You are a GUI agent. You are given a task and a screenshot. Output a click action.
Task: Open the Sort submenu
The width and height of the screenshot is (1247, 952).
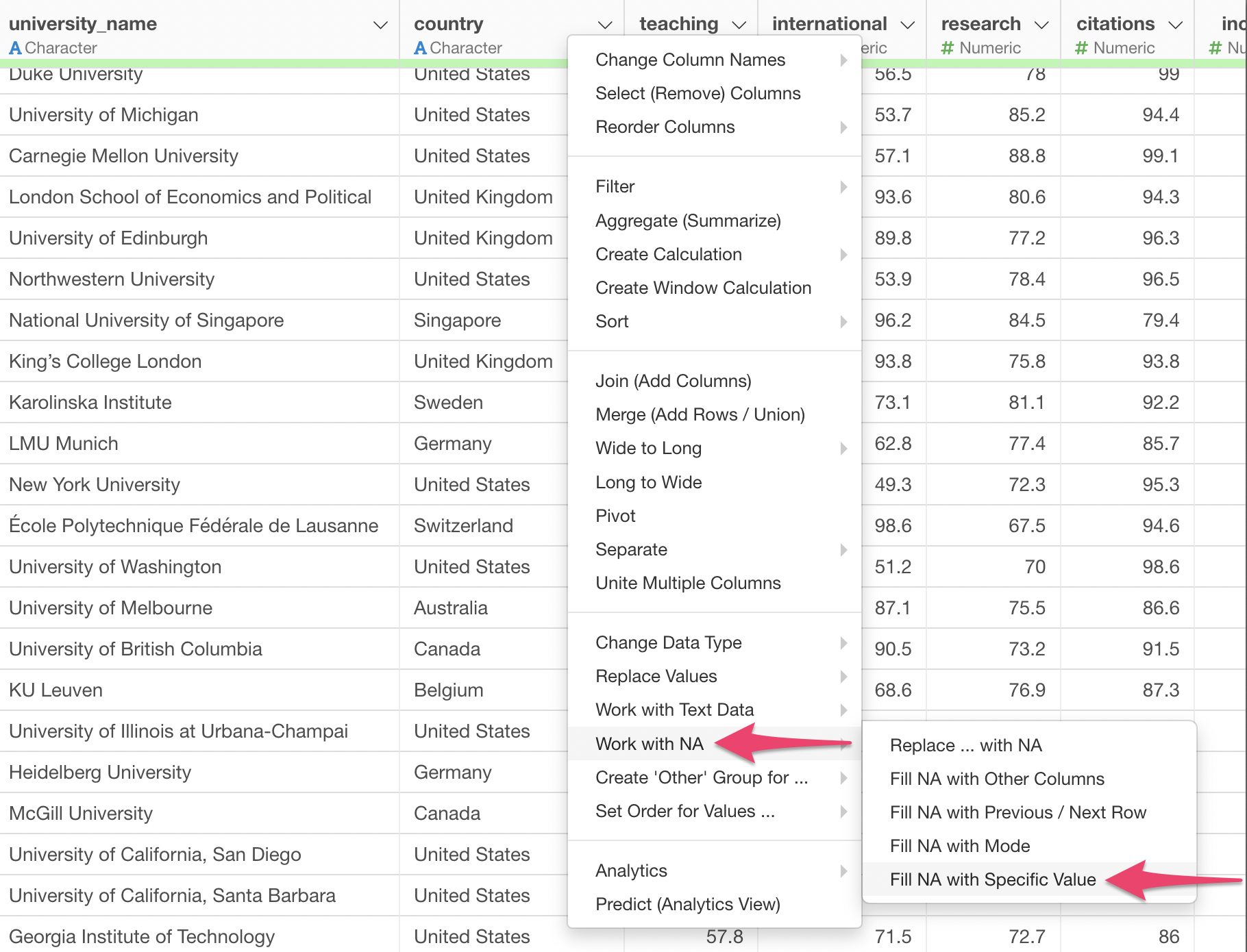tap(715, 321)
